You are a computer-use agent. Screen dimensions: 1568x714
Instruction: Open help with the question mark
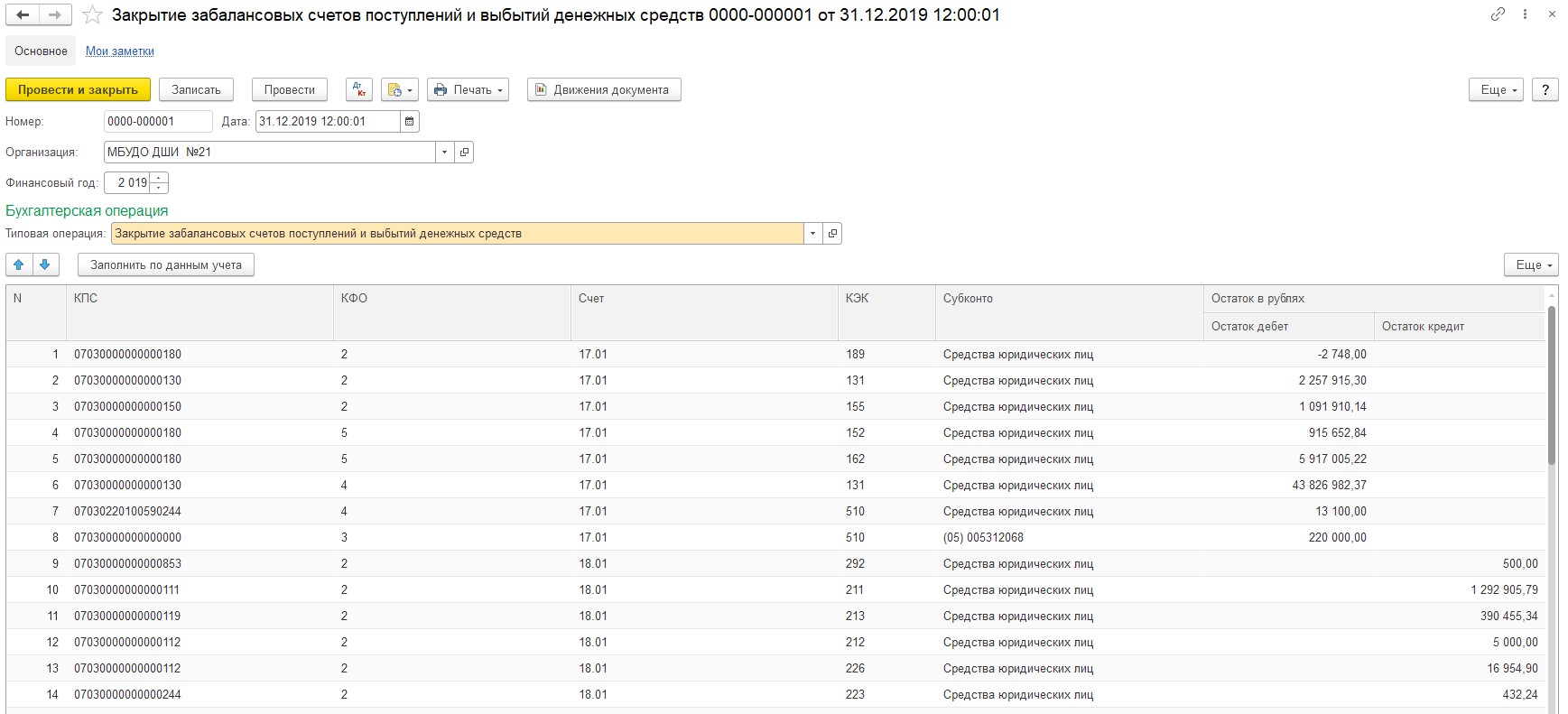1545,89
